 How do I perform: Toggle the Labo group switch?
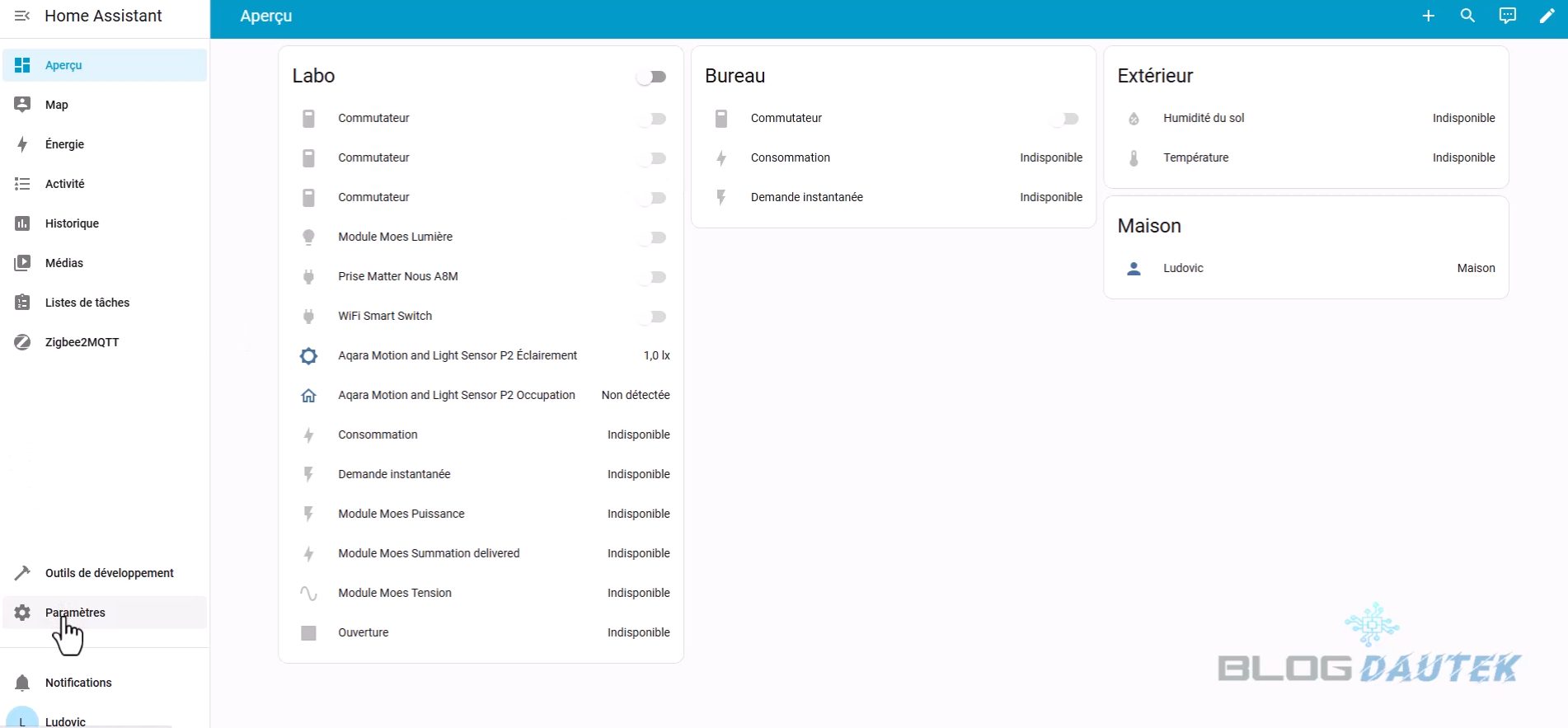(x=651, y=77)
